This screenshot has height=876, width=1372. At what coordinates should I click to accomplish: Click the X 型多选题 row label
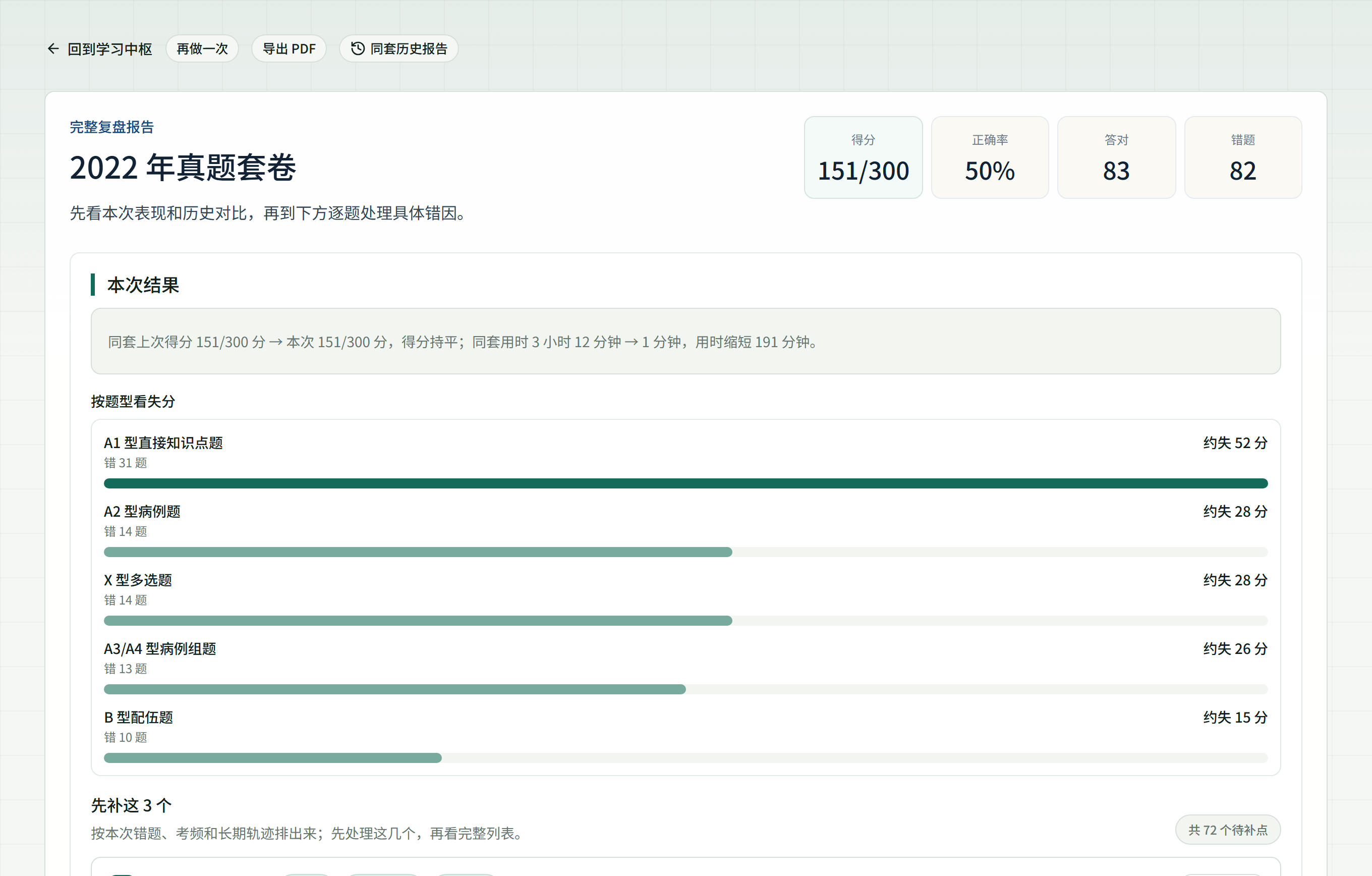138,580
